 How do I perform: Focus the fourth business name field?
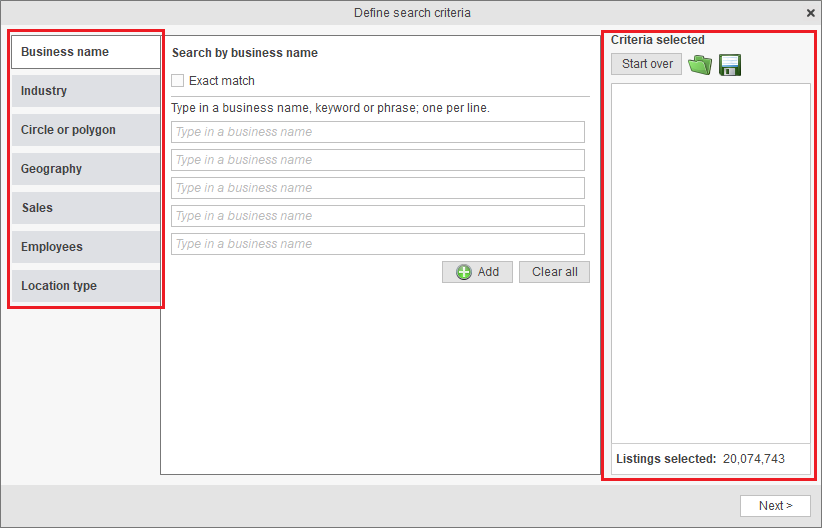coord(377,216)
